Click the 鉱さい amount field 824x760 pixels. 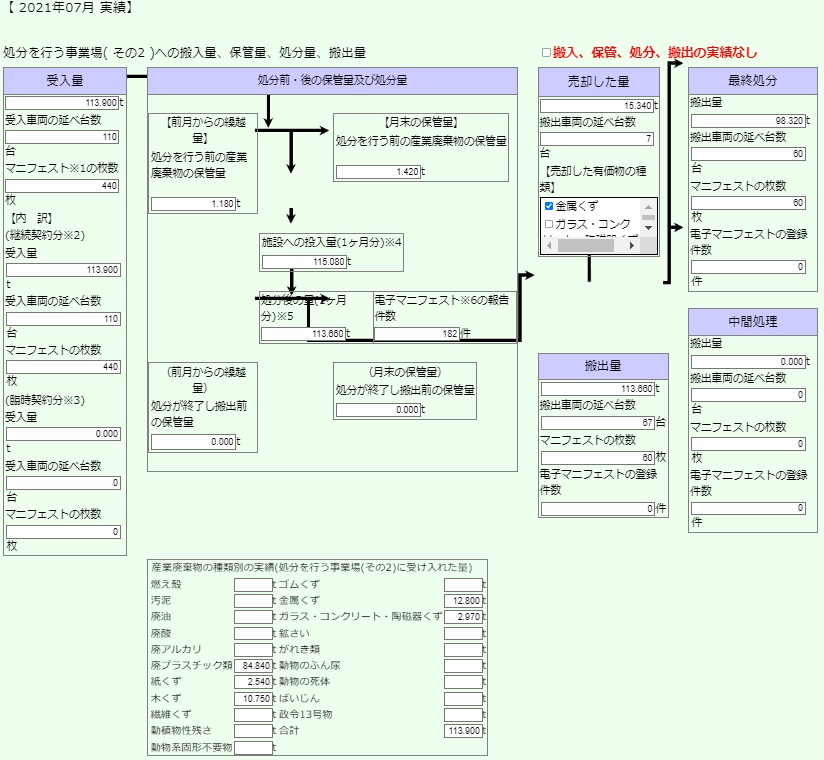click(x=463, y=633)
